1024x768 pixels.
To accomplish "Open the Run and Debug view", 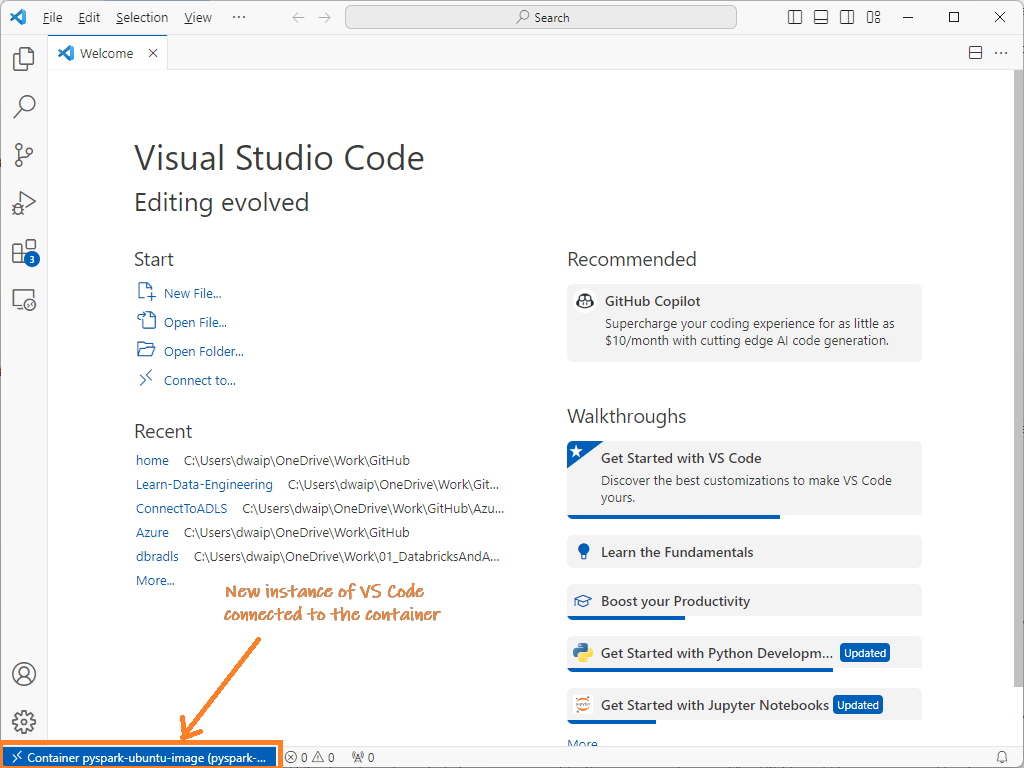I will pyautogui.click(x=24, y=203).
